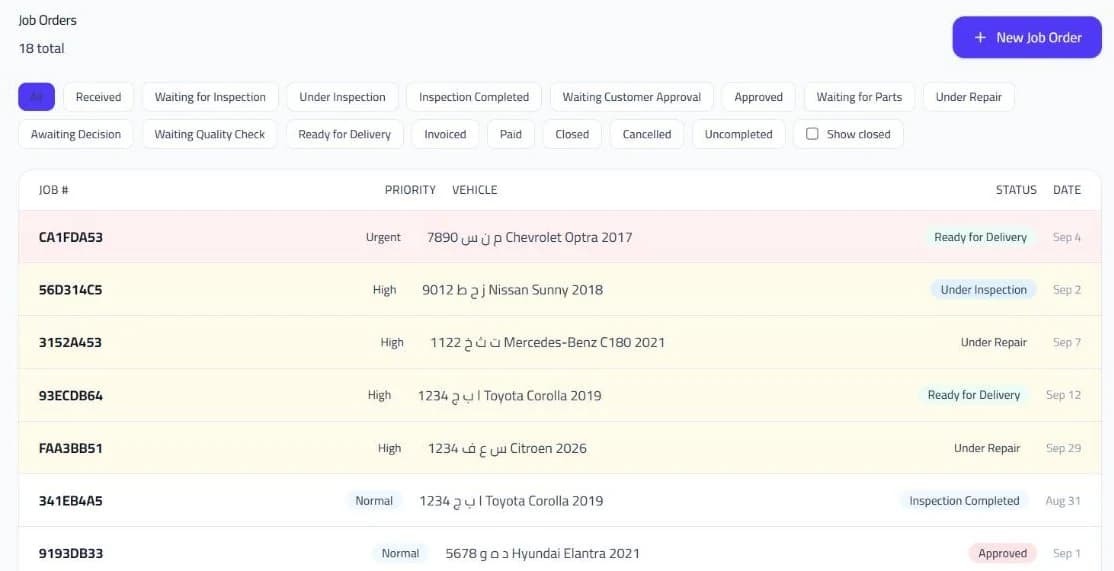1114x571 pixels.
Task: Filter jobs by Under Repair chip
Action: point(968,97)
